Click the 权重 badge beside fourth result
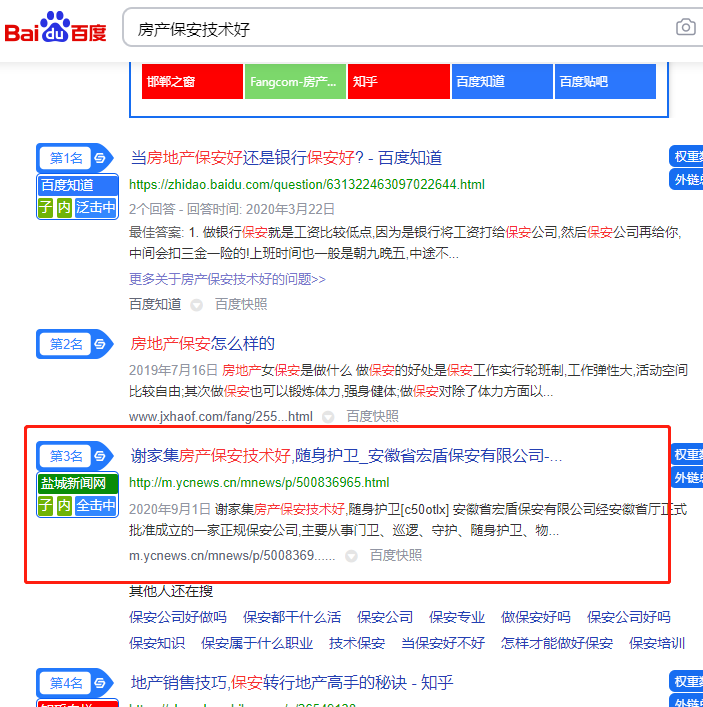Image resolution: width=703 pixels, height=707 pixels. (x=686, y=681)
